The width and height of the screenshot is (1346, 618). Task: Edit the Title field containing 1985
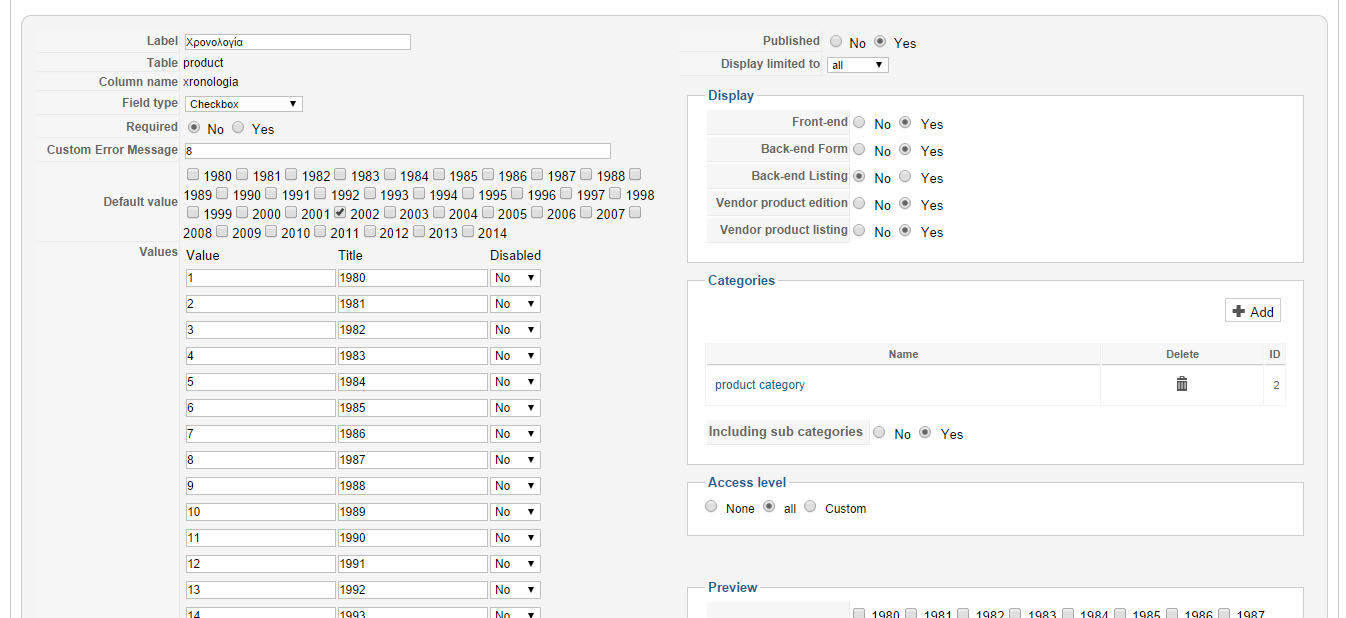tap(412, 408)
